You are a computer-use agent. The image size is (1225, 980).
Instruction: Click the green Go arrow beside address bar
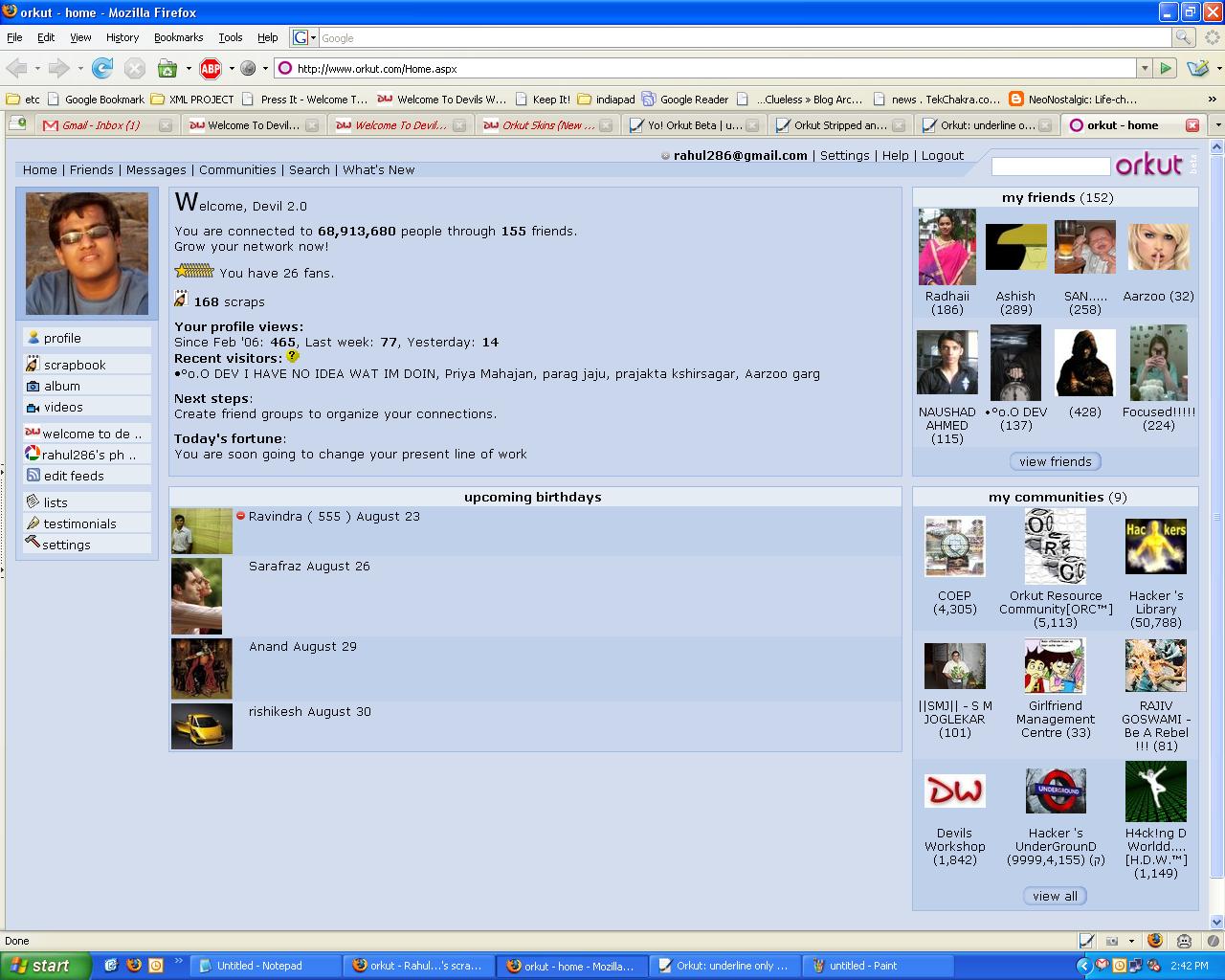1165,68
